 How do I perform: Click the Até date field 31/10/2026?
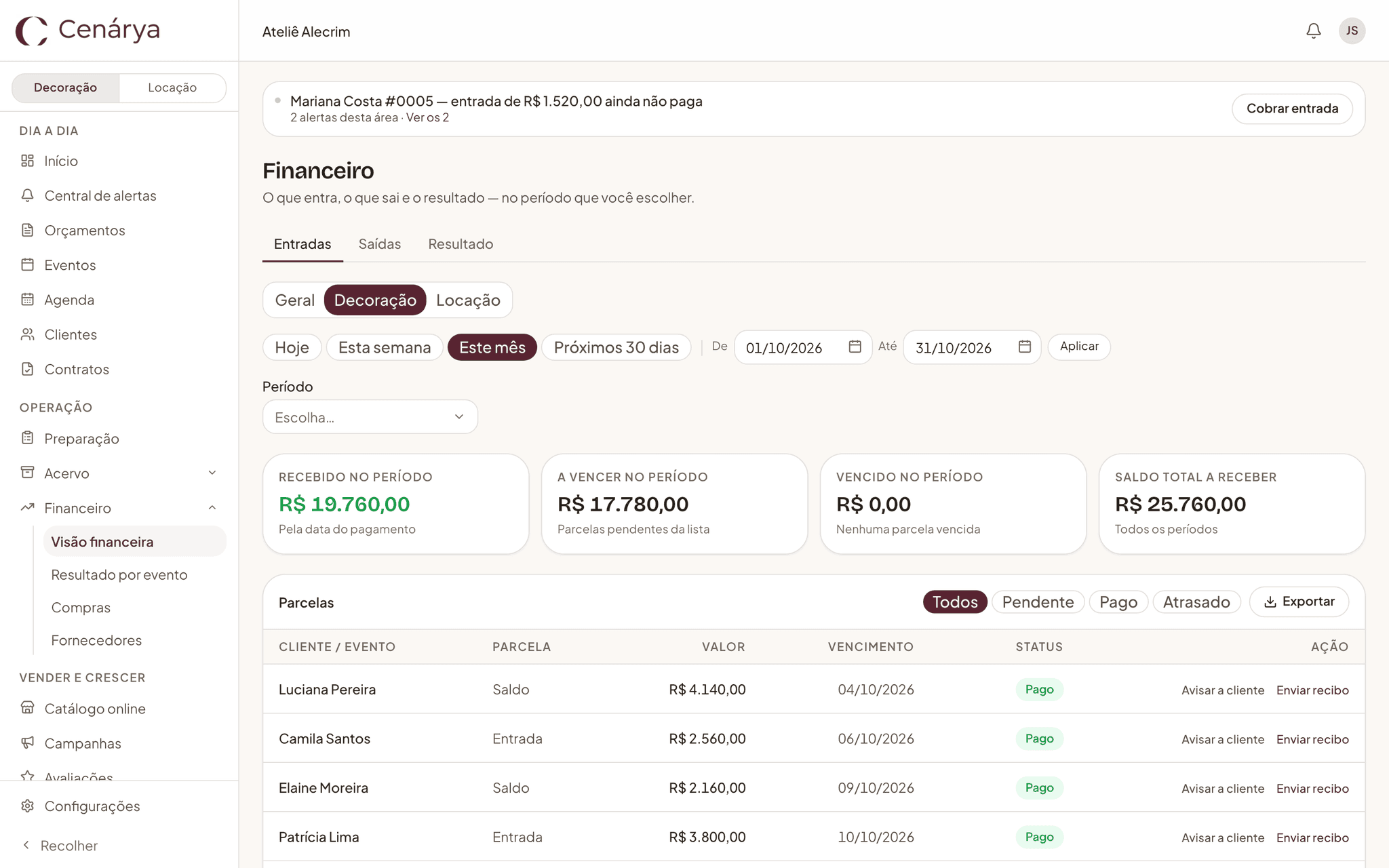tap(972, 347)
